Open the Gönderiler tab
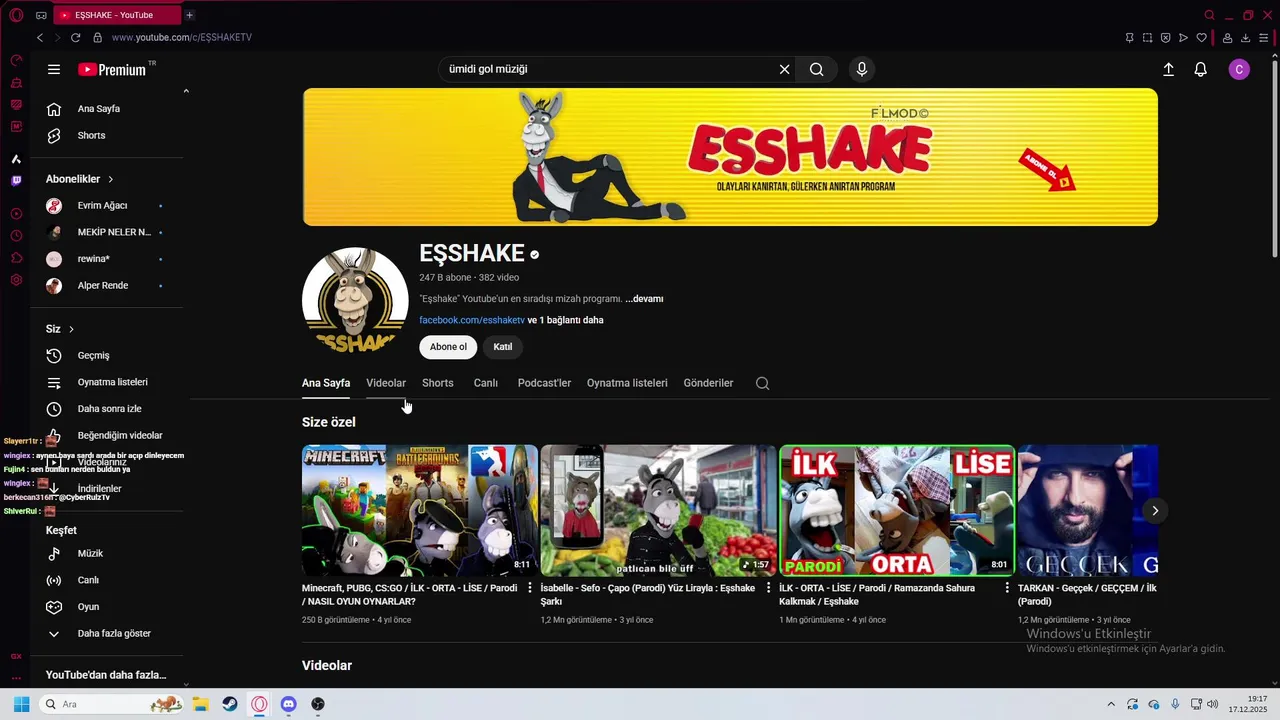Viewport: 1280px width, 720px height. pos(708,383)
